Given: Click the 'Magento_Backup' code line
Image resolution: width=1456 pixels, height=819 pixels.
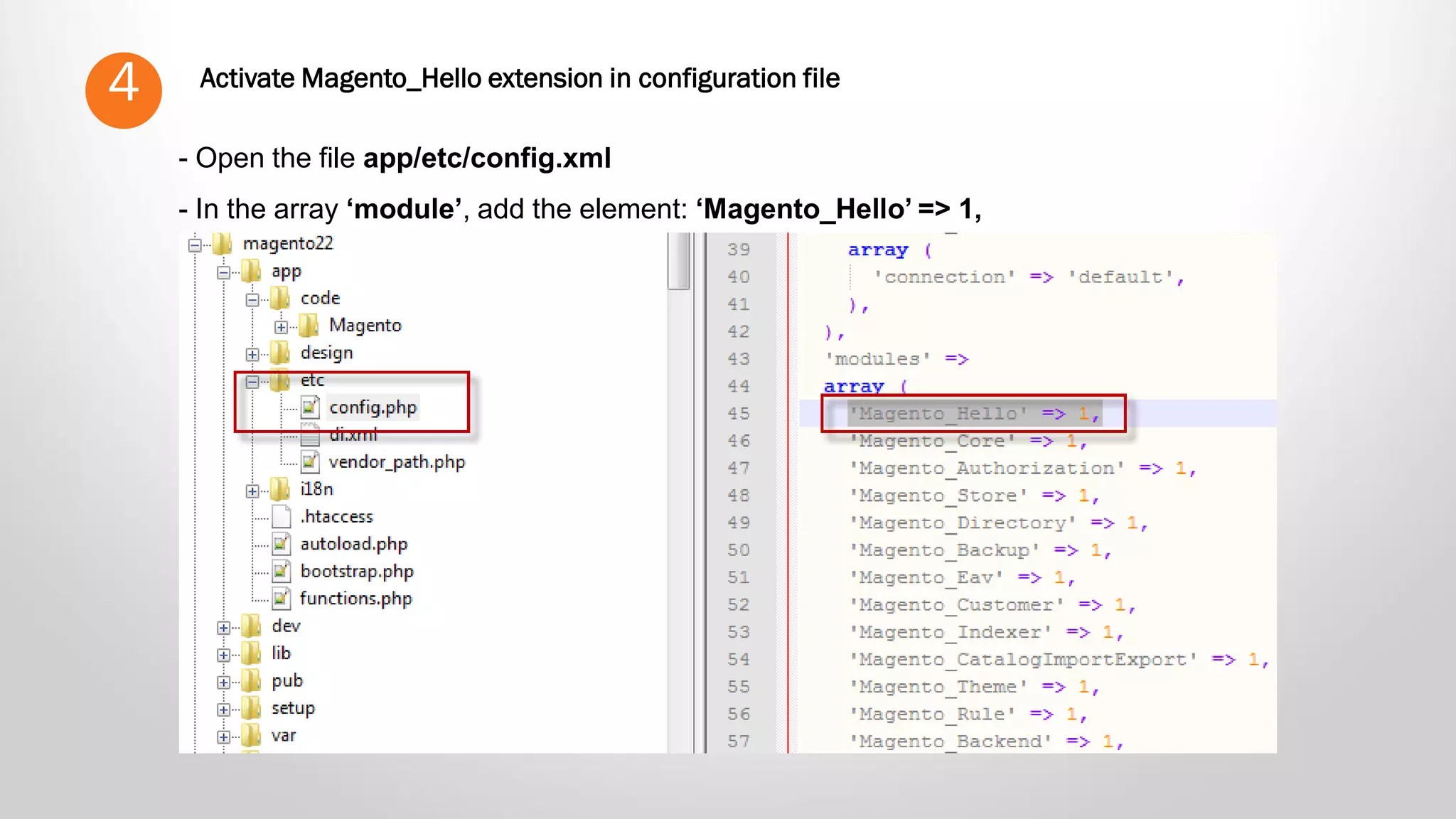Looking at the screenshot, I should [x=980, y=550].
